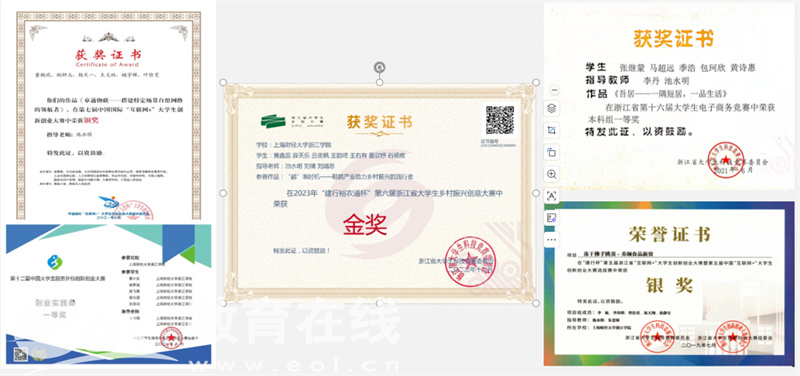Select the 金奖 gold award certificate image
800x376 pixels.
pyautogui.click(x=380, y=193)
